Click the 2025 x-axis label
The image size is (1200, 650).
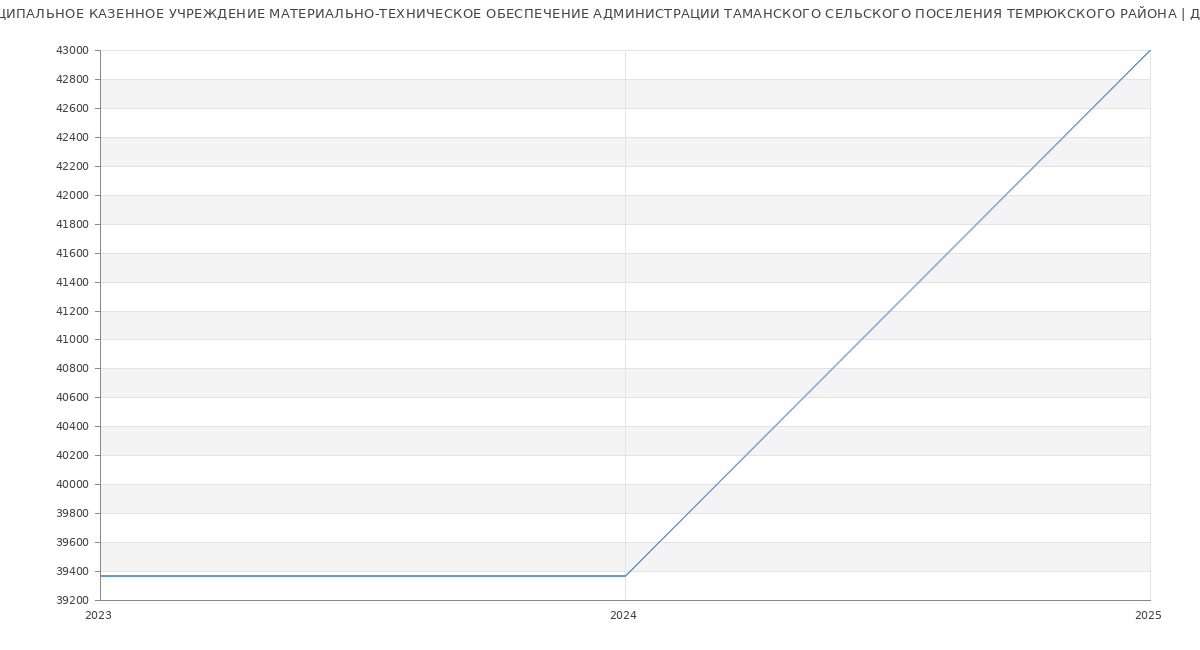coord(1148,616)
